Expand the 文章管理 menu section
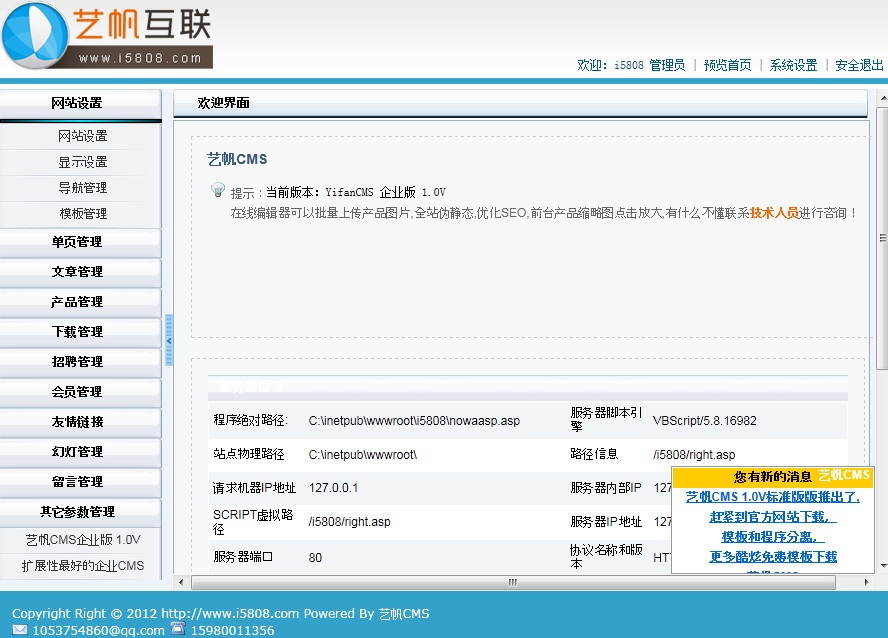The height and width of the screenshot is (638, 888). click(x=80, y=272)
